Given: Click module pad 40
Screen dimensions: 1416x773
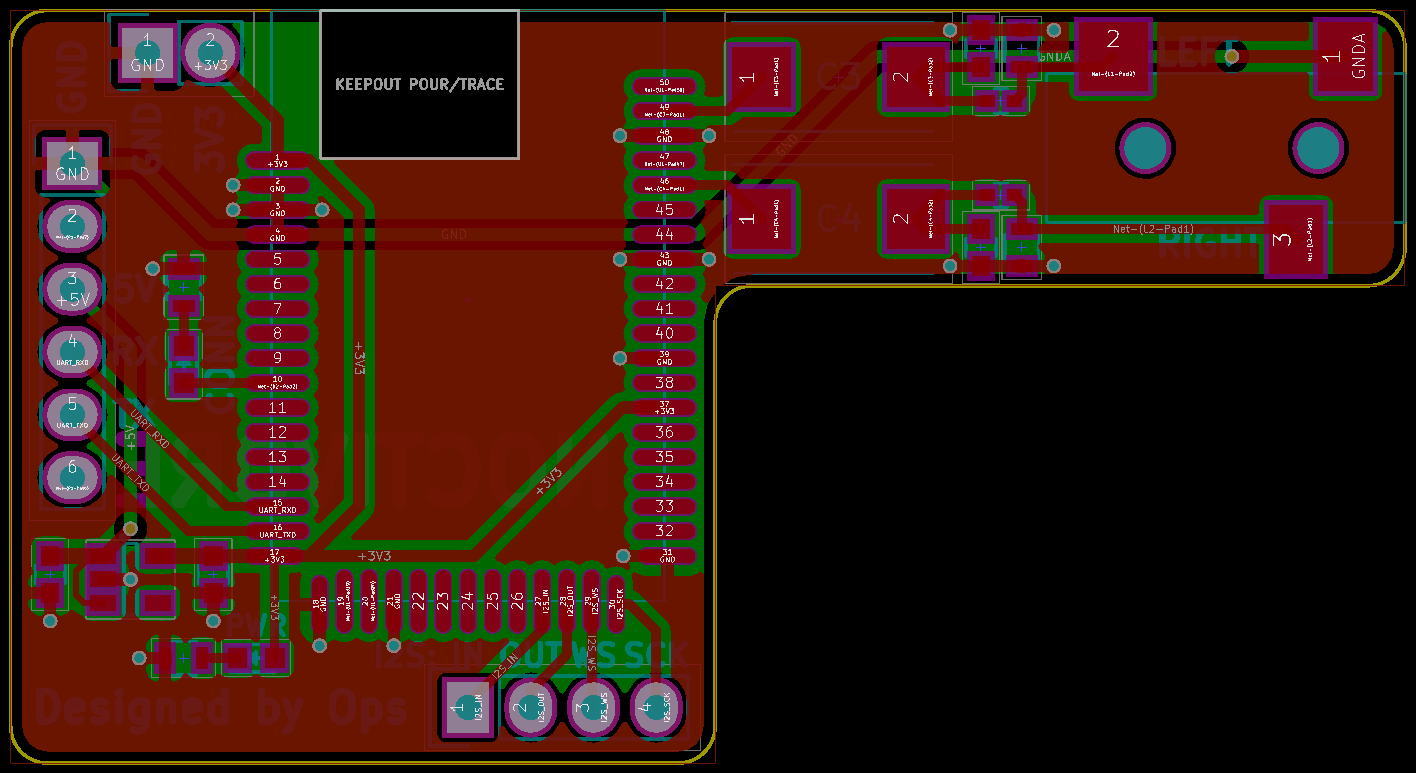Looking at the screenshot, I should 664,333.
